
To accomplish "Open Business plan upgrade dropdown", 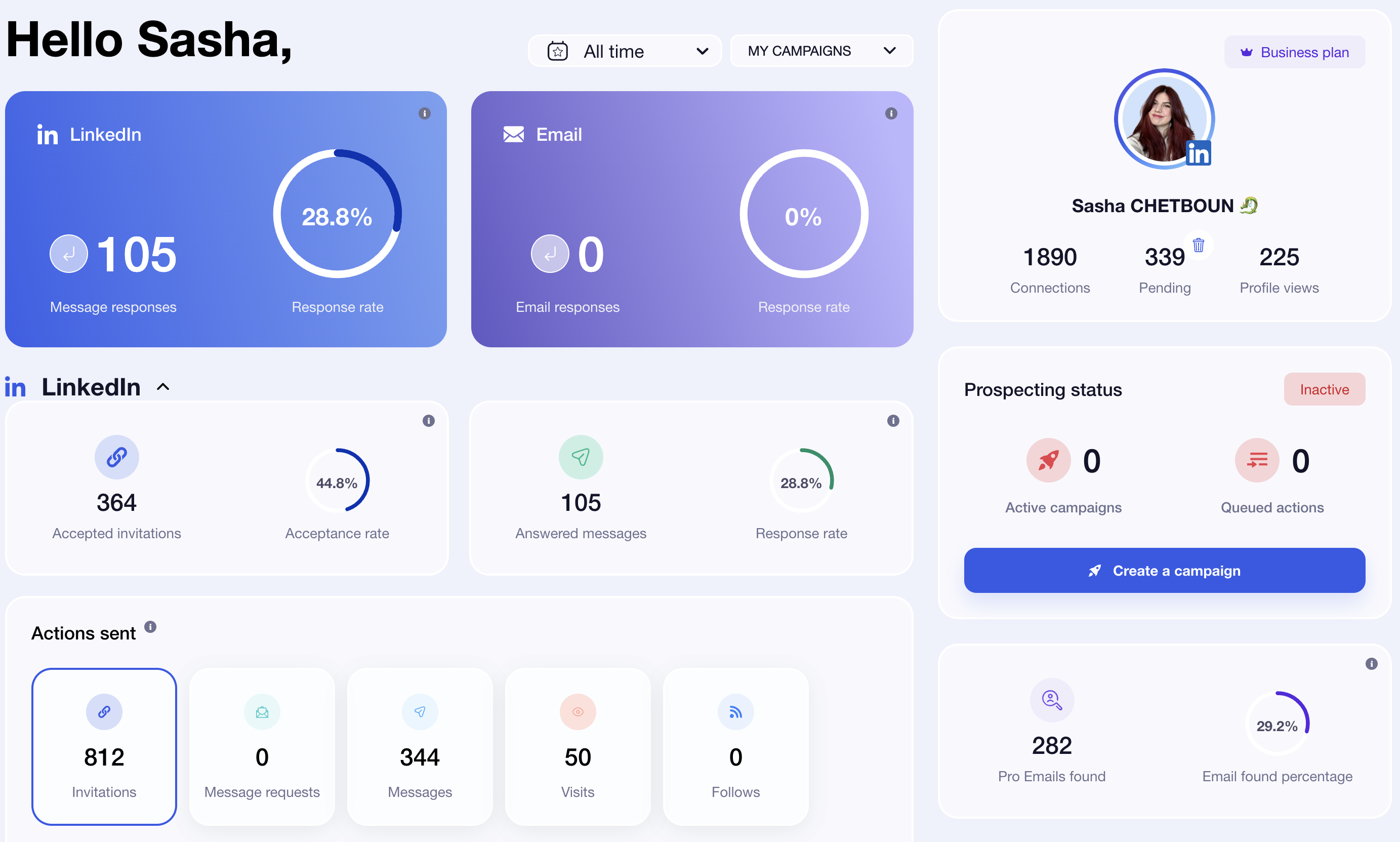I will click(1295, 51).
